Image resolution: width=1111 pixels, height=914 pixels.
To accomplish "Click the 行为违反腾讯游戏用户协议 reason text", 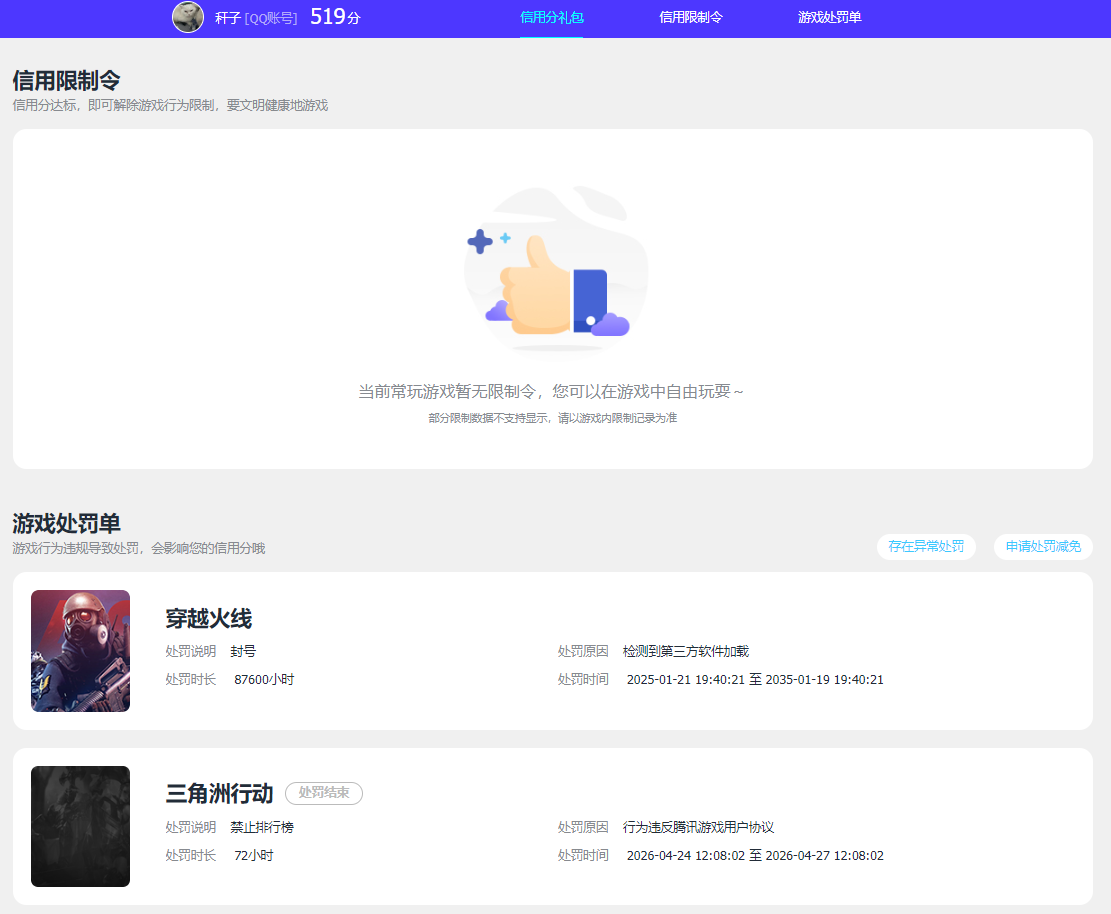I will coord(698,827).
